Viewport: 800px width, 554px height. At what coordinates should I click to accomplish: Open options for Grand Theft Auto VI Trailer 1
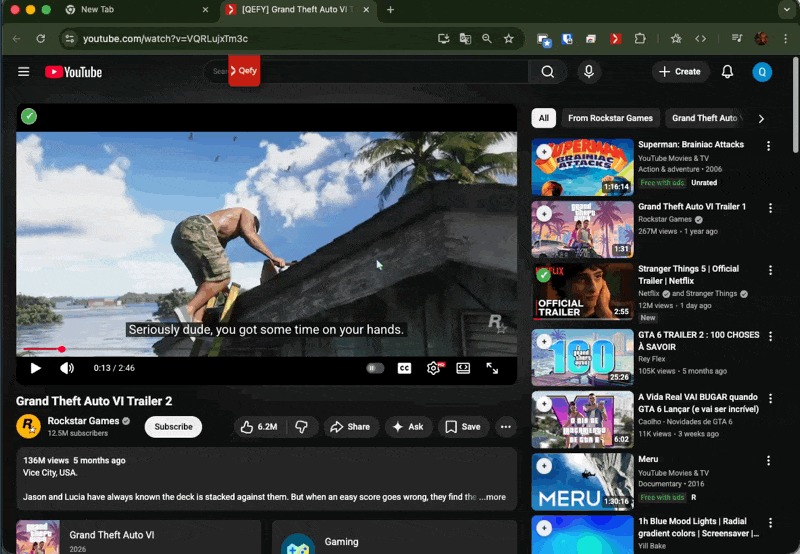770,208
